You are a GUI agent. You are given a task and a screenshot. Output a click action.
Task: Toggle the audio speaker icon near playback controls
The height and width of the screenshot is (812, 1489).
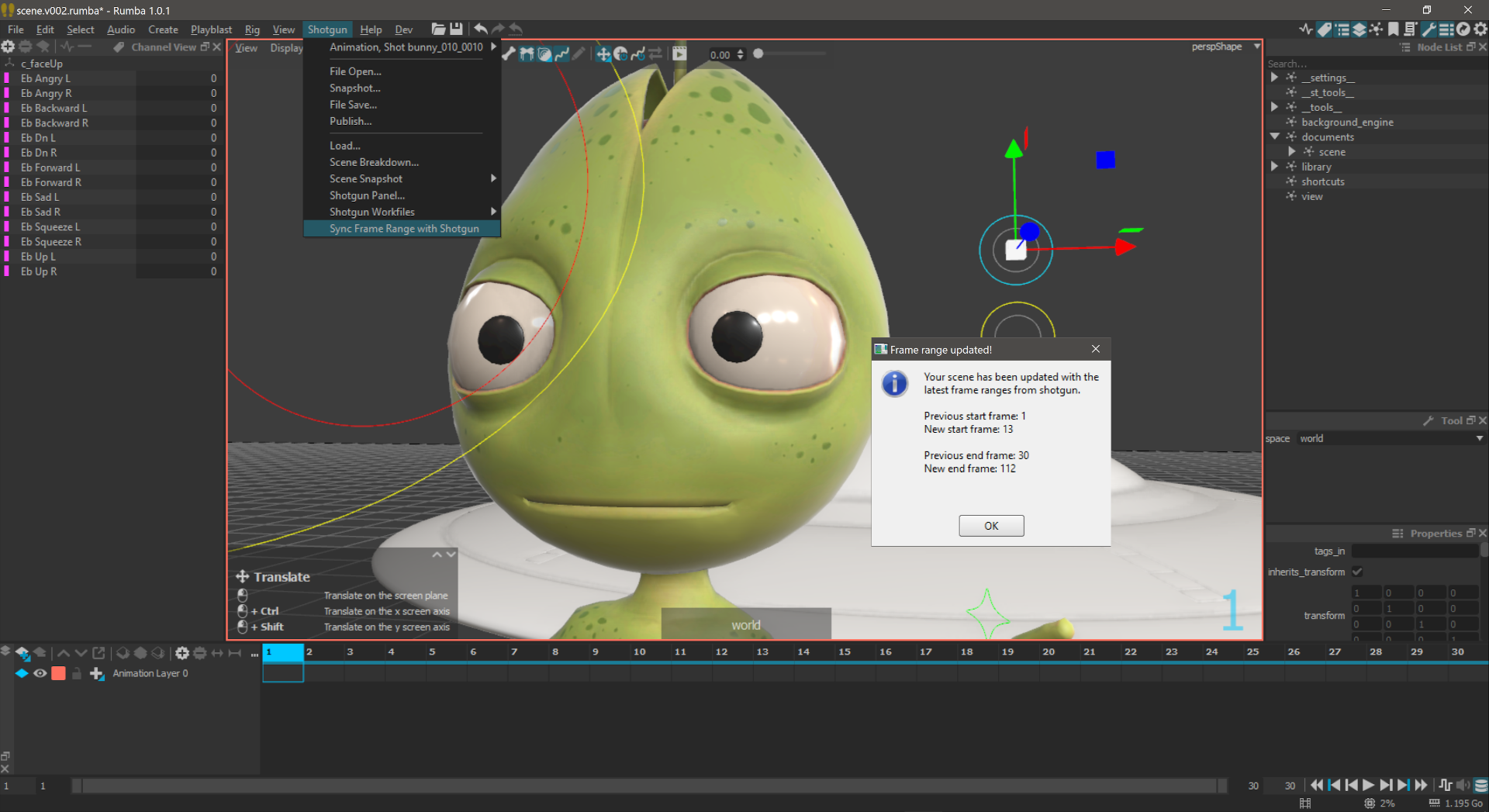(x=1463, y=786)
